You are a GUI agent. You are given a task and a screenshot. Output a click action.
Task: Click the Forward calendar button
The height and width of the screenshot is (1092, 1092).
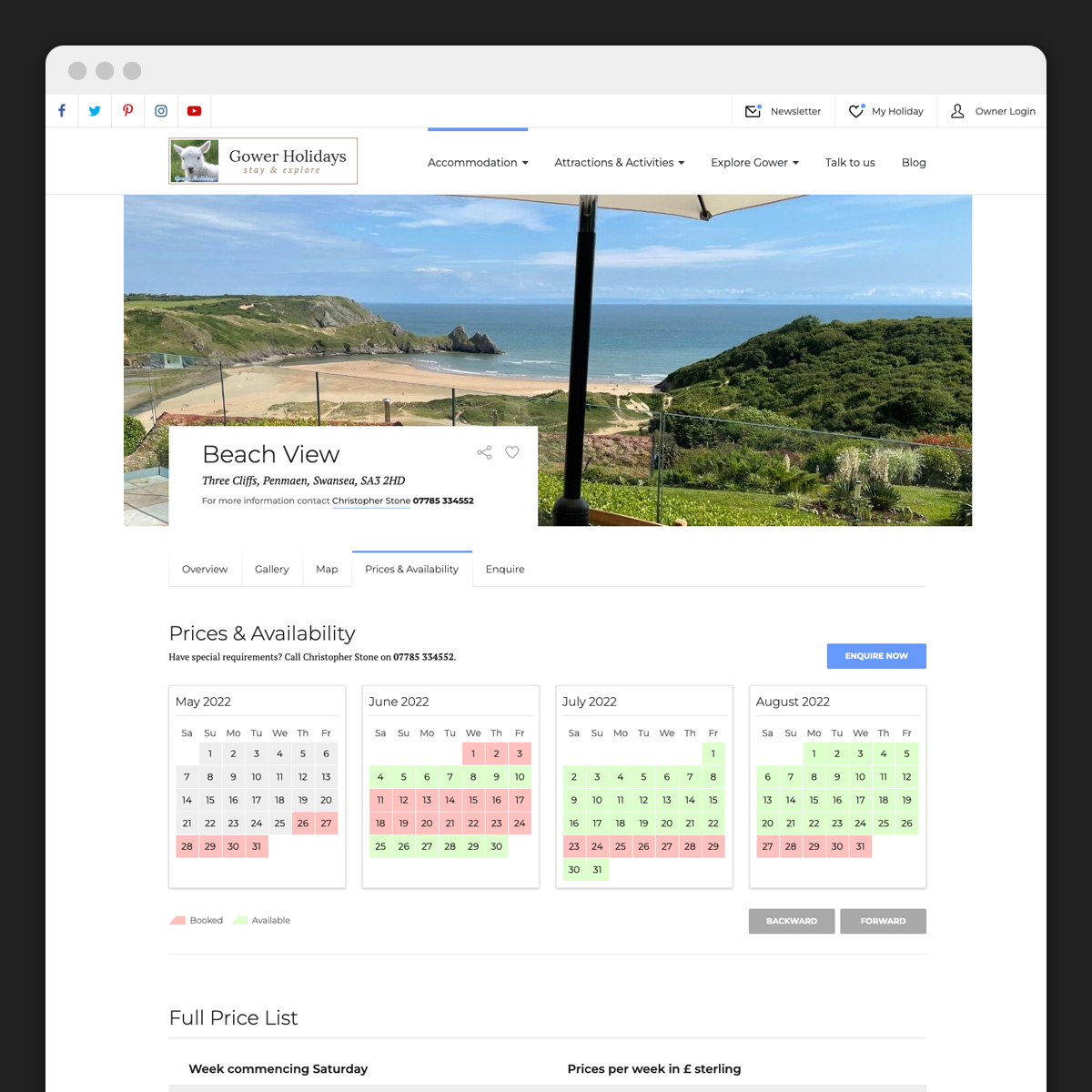click(883, 921)
